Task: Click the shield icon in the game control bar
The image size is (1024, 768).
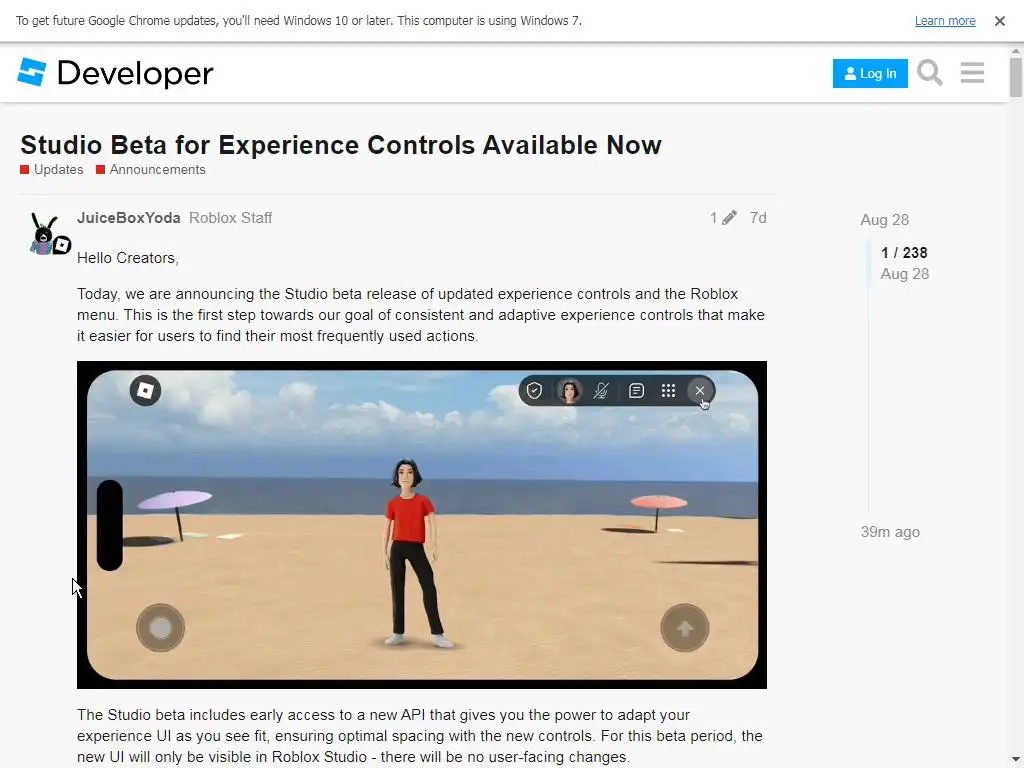Action: 534,391
